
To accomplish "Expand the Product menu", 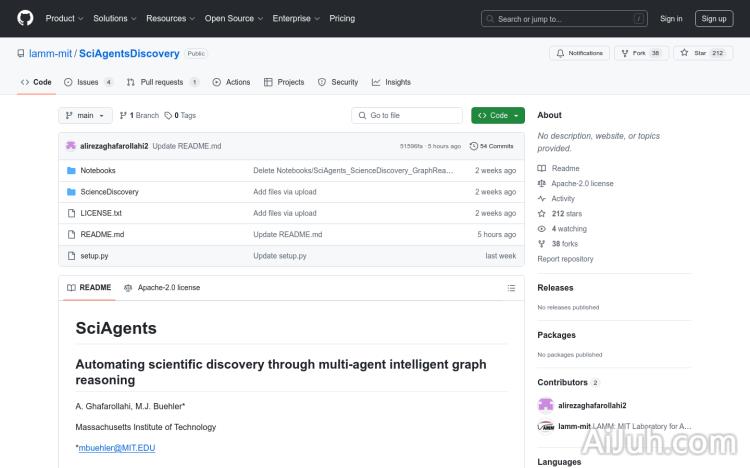I will 64,18.
